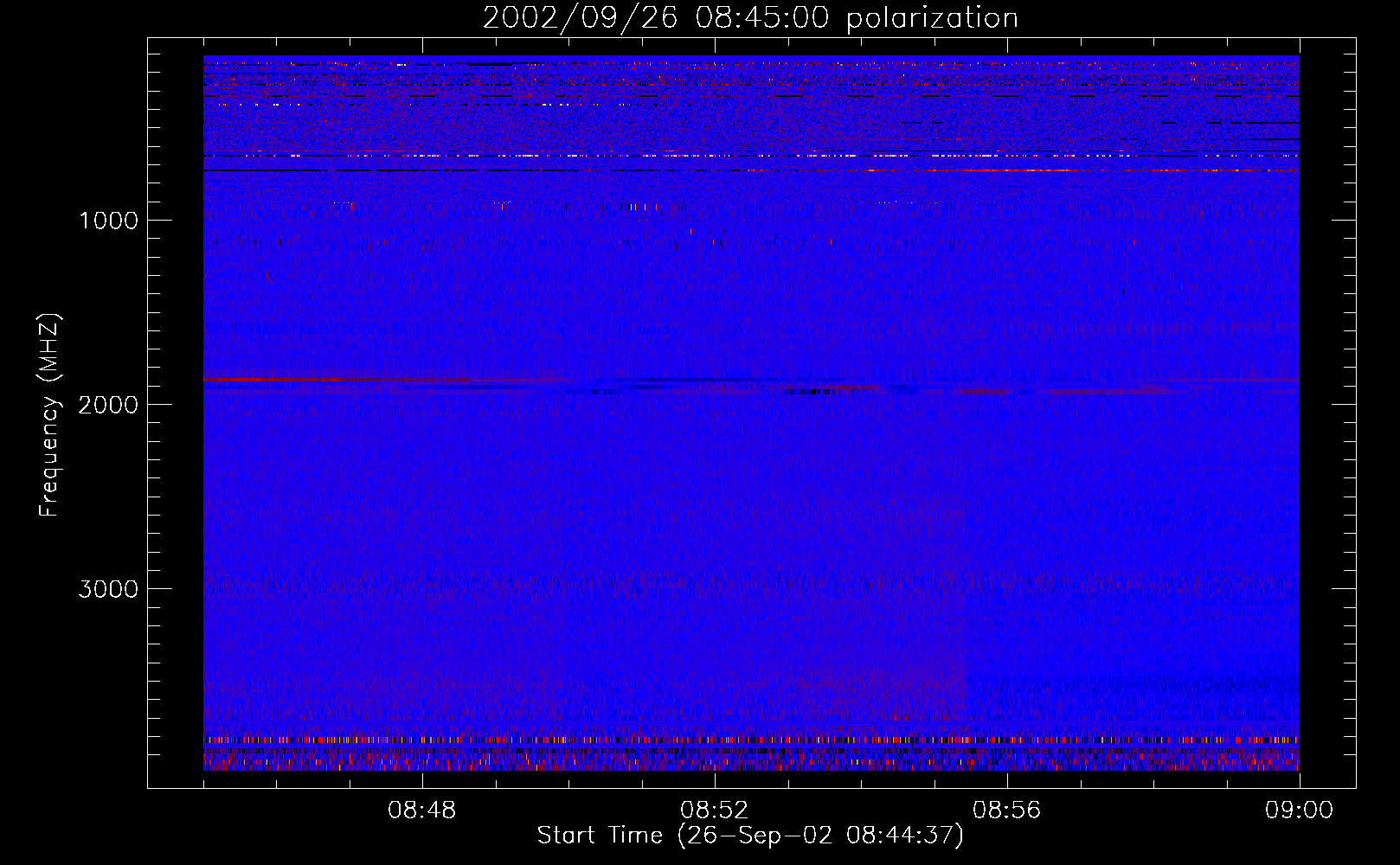Click the 08:56 time tick label
Screen dimensions: 1400x865
tap(1006, 811)
